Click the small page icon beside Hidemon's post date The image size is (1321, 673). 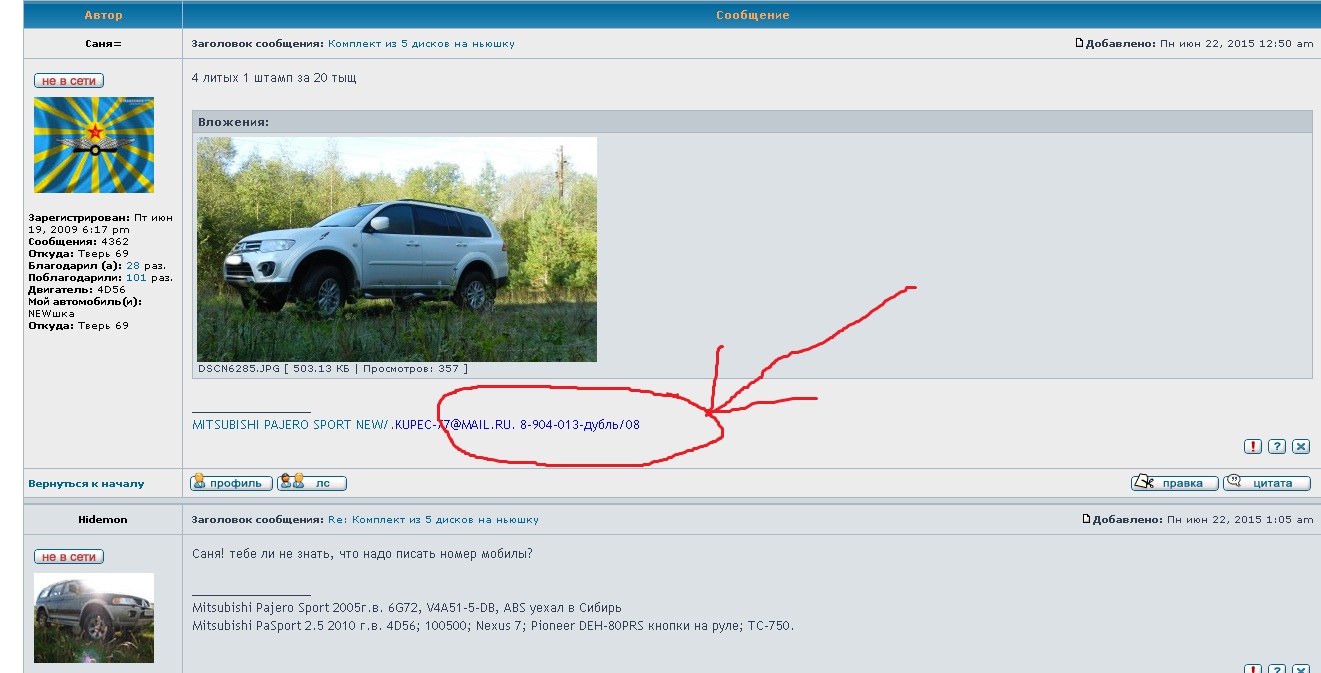(1087, 519)
